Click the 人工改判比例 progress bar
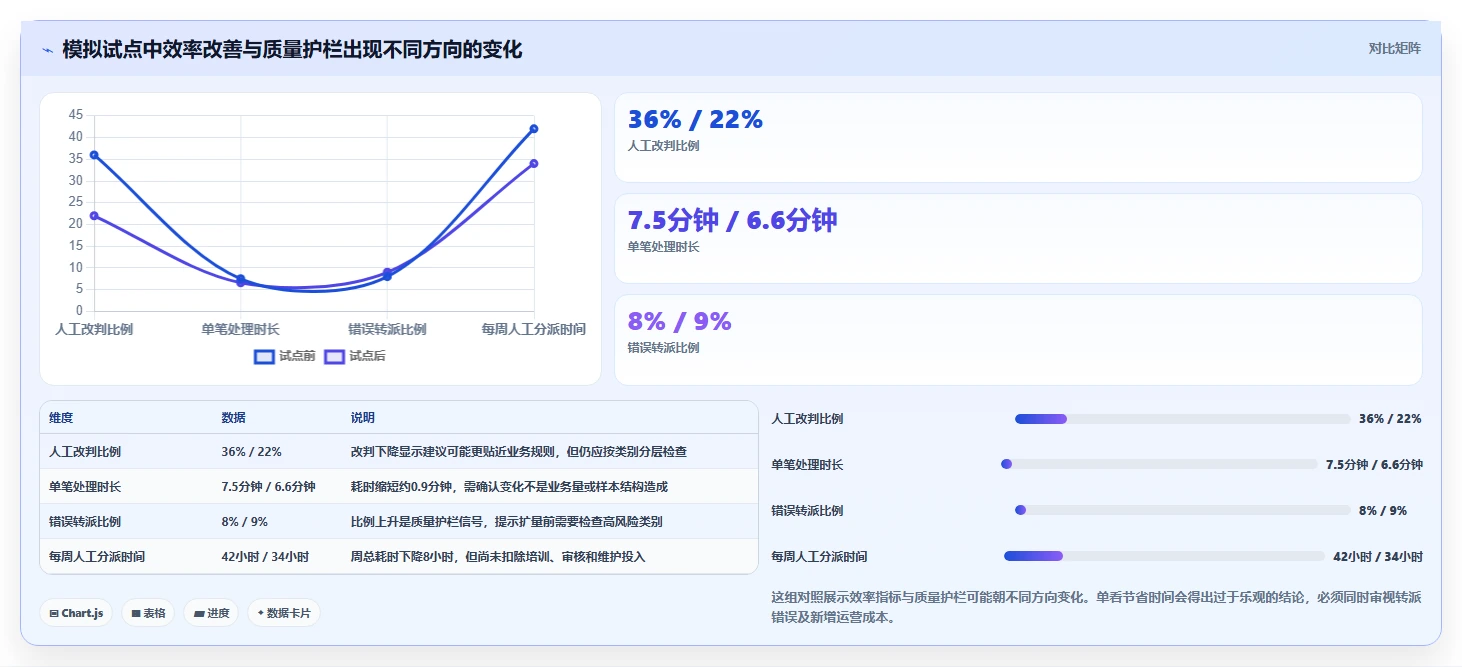This screenshot has width=1462, height=667. point(1182,419)
